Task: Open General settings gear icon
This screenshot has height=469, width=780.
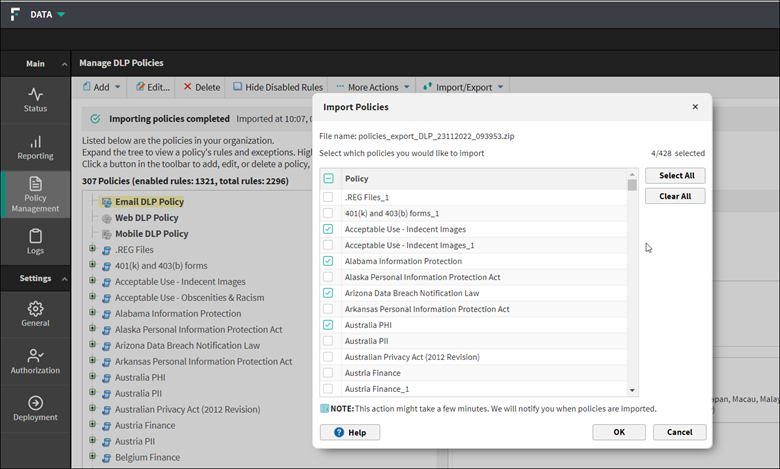Action: point(35,313)
